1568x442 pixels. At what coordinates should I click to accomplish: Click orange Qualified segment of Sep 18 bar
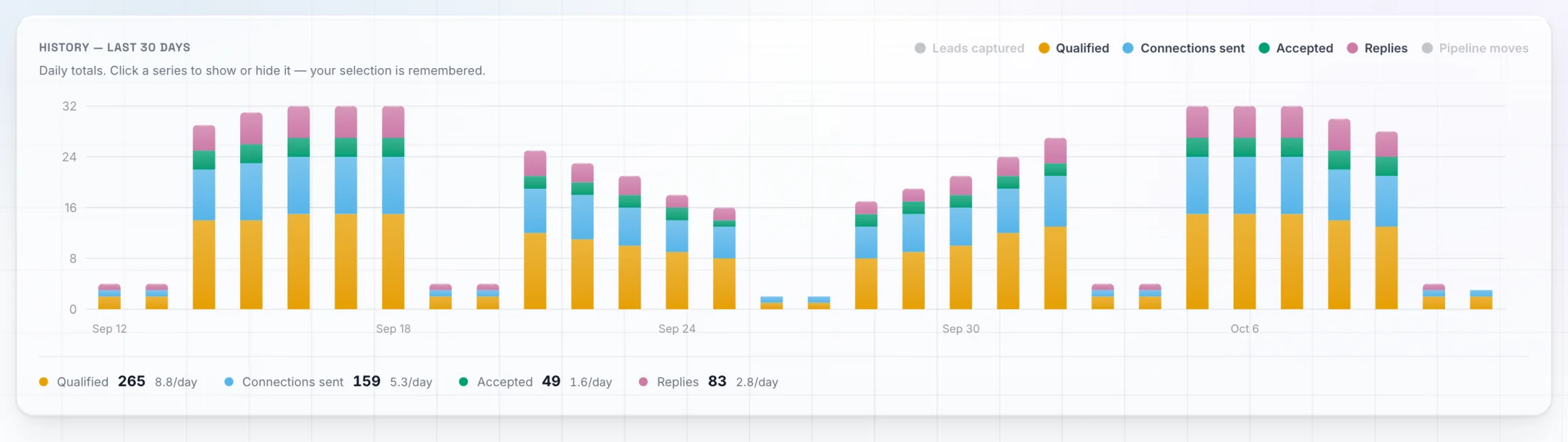coord(393,262)
